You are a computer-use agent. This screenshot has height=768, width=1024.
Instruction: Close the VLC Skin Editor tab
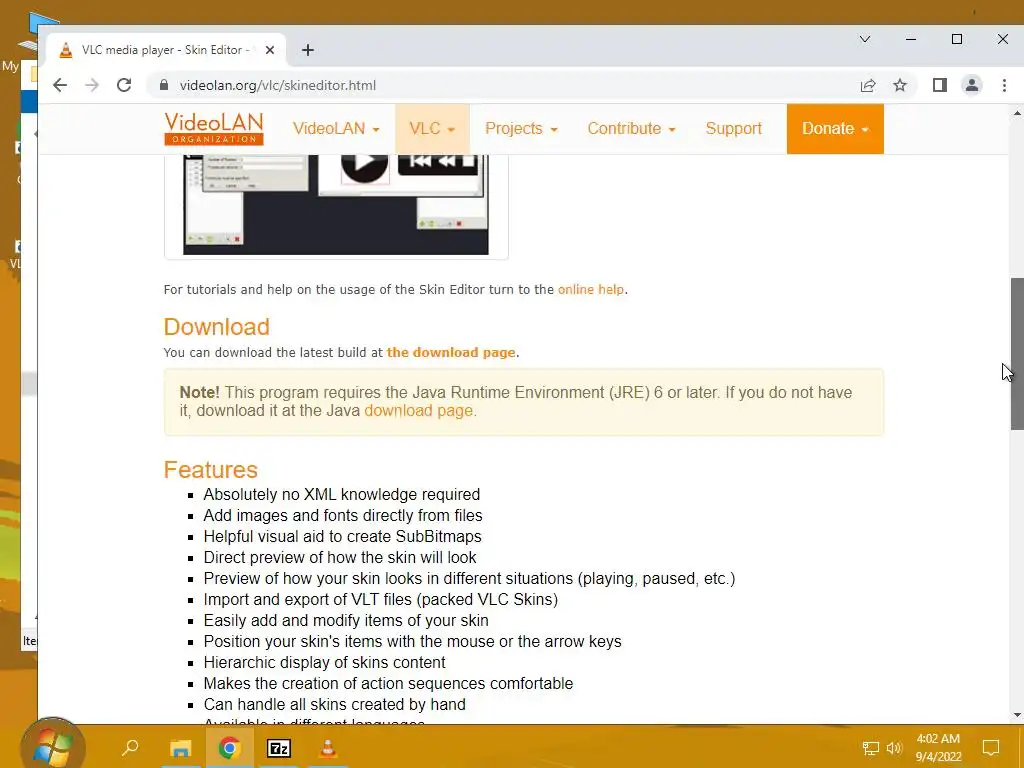(270, 50)
